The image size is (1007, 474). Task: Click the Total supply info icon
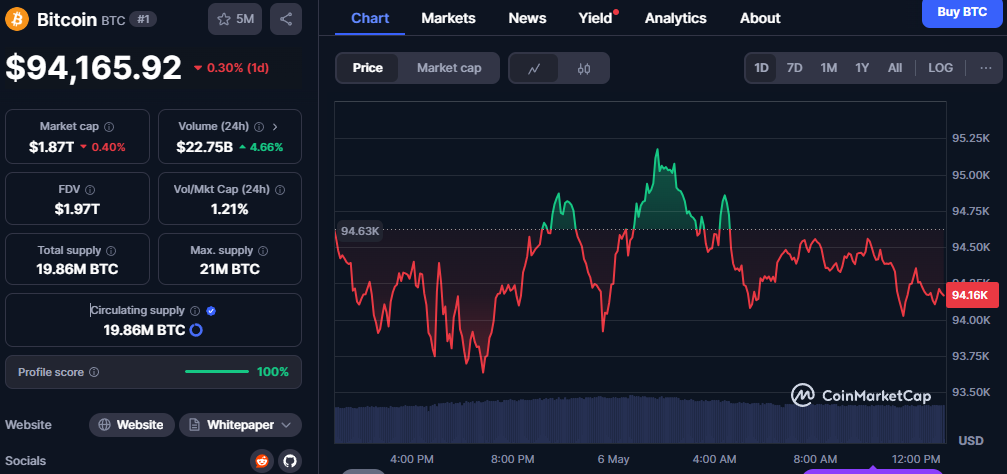(111, 250)
